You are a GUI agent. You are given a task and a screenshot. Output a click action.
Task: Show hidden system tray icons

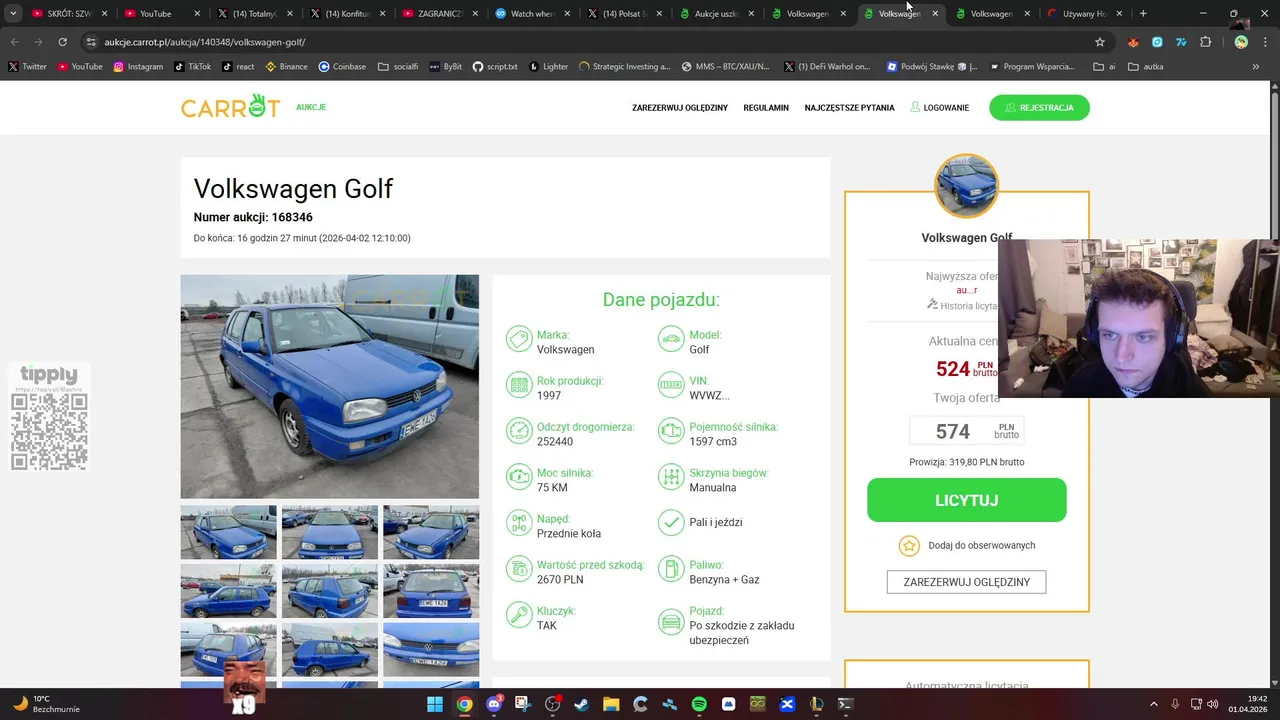pyautogui.click(x=1153, y=704)
